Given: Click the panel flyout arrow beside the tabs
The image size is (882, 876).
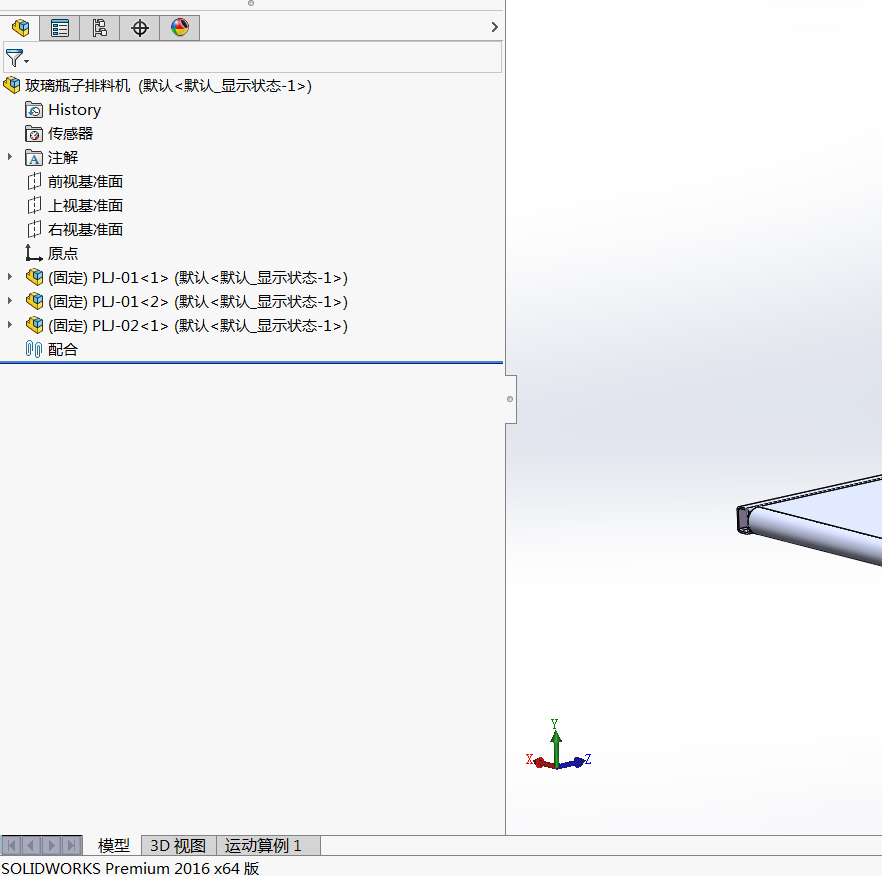Looking at the screenshot, I should click(494, 27).
